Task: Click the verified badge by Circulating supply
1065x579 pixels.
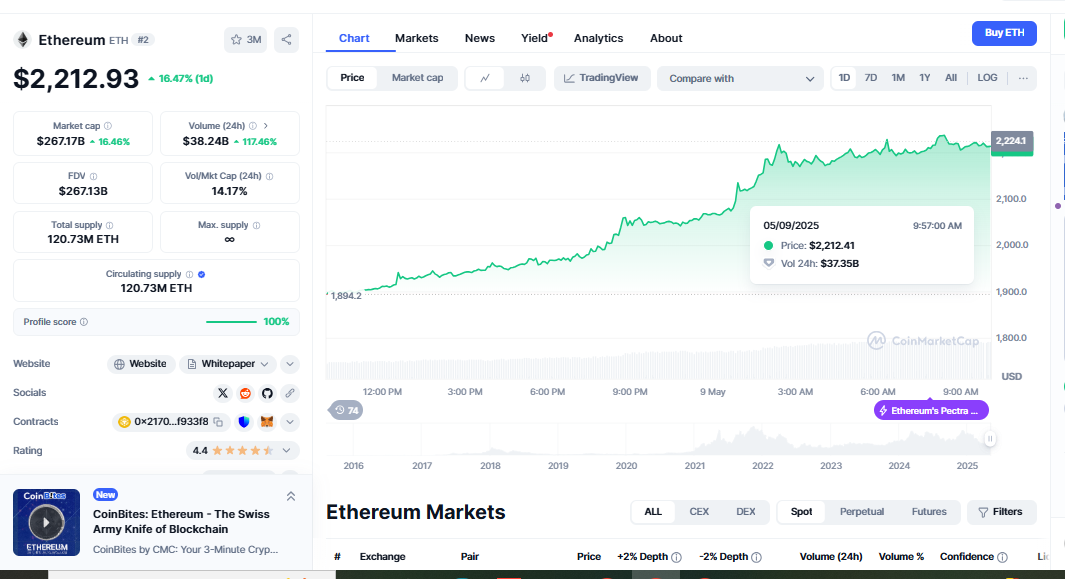Action: tap(202, 274)
